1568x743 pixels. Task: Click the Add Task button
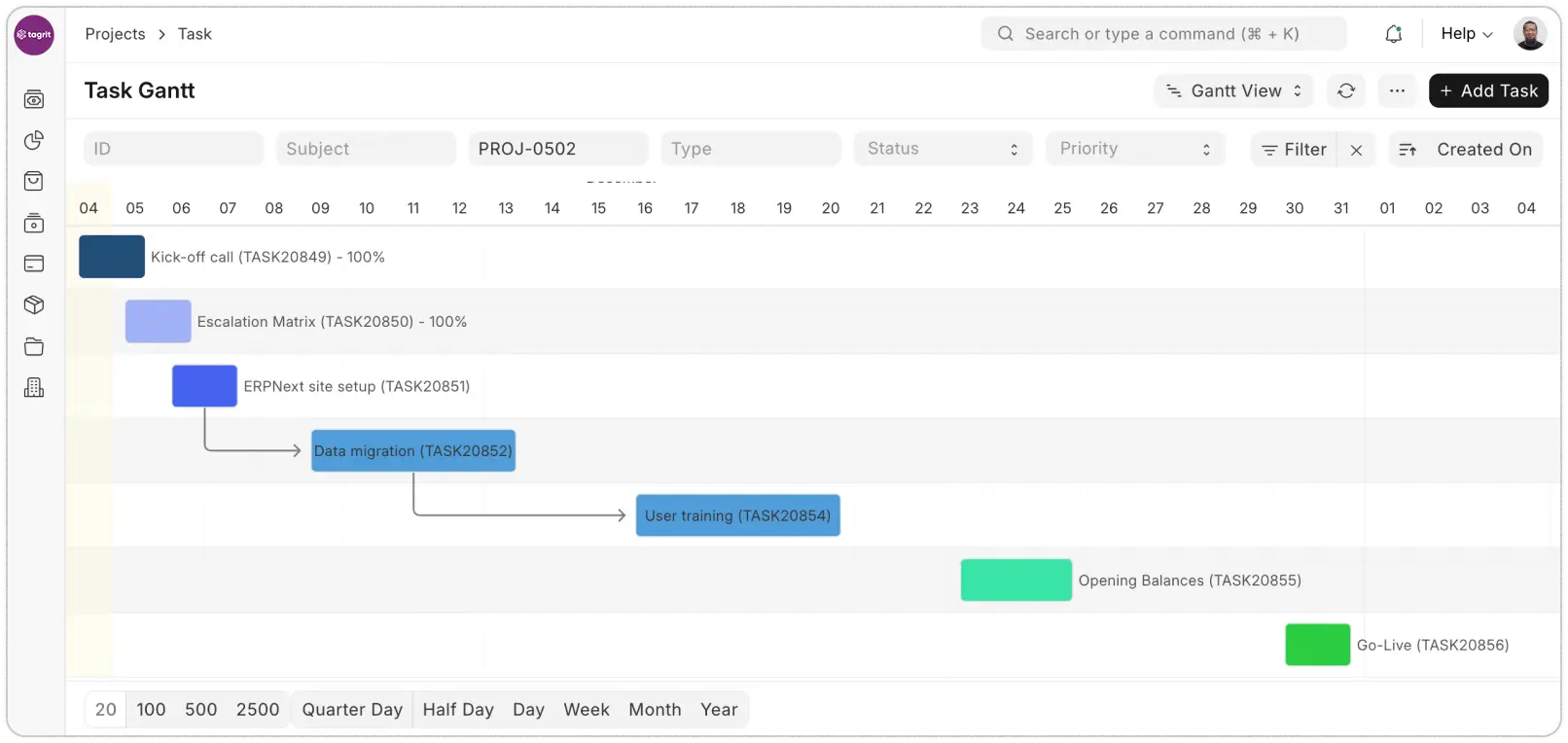pos(1488,90)
